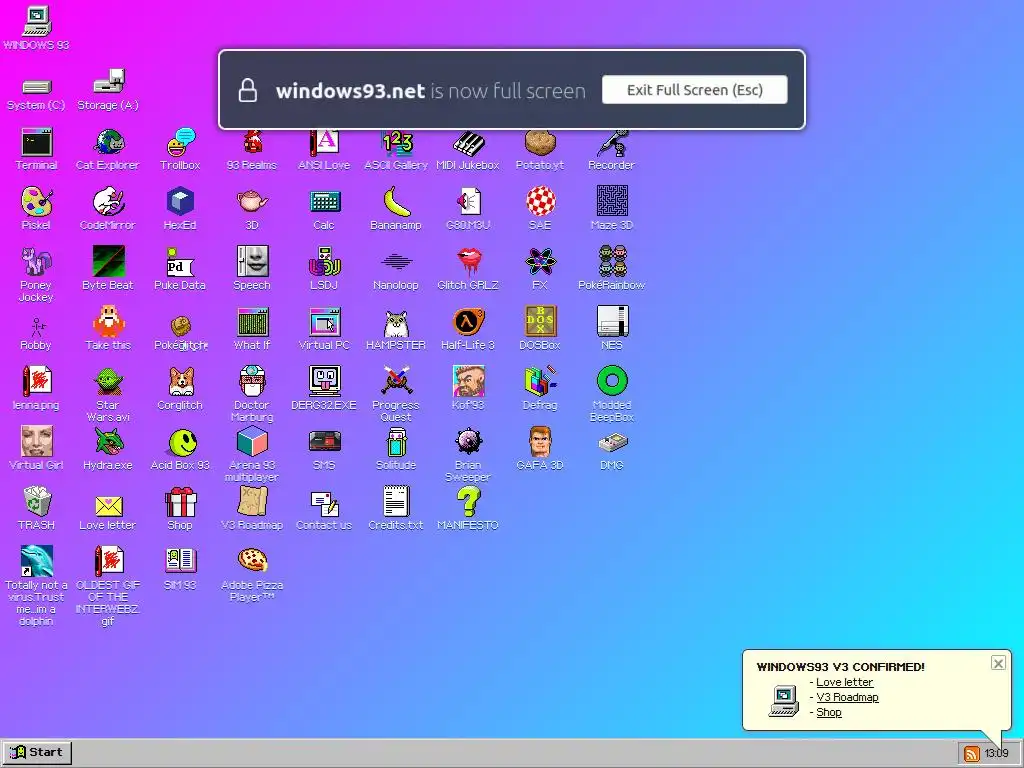Open Doctor Marburg icon

252,381
